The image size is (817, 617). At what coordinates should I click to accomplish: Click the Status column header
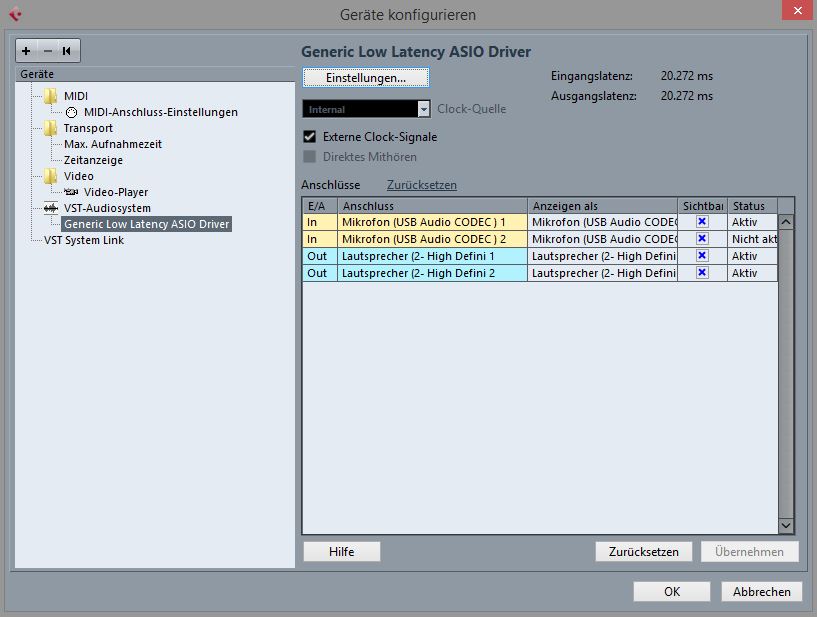tap(752, 206)
